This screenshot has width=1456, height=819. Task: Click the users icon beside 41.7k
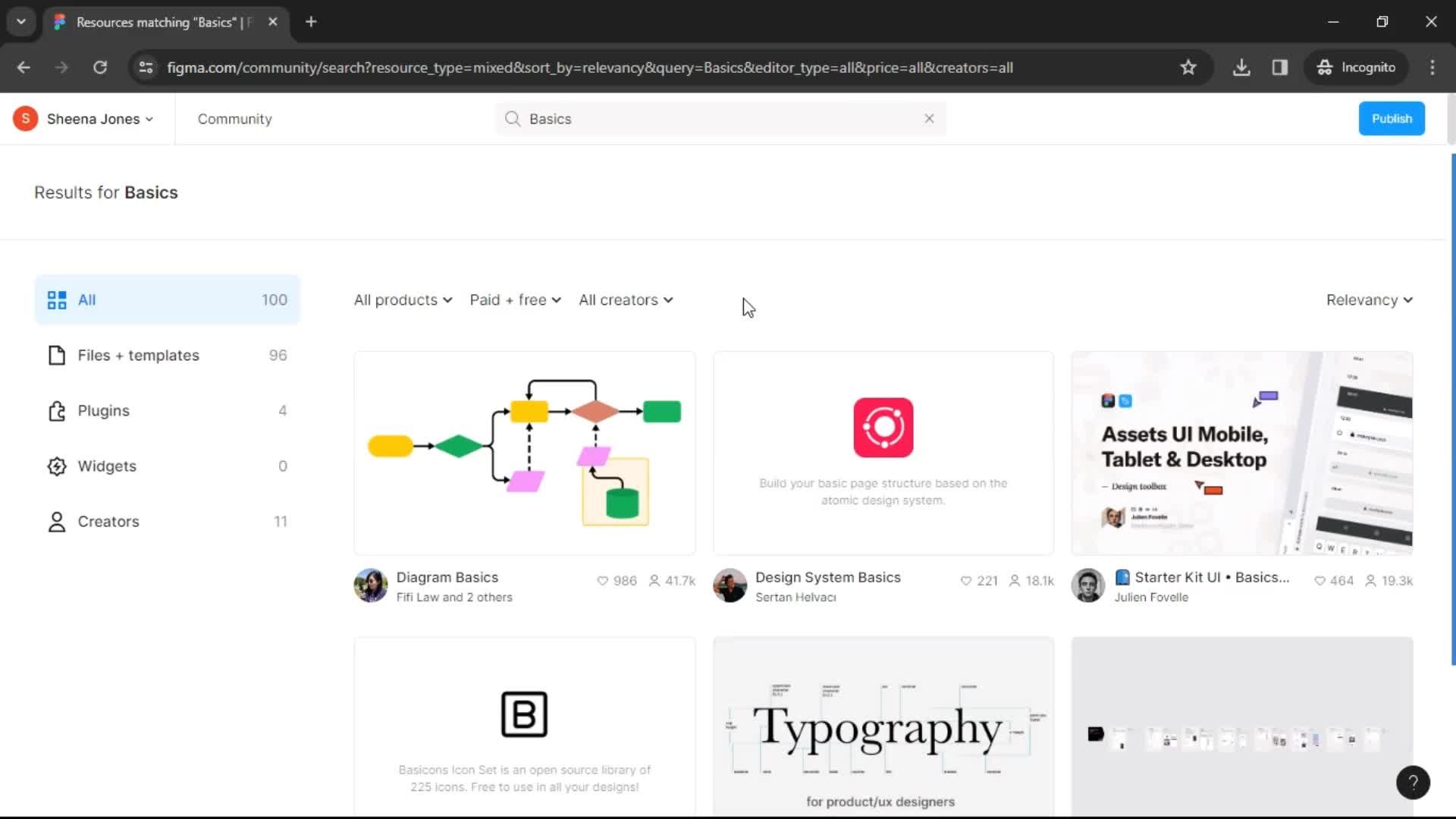(x=654, y=581)
